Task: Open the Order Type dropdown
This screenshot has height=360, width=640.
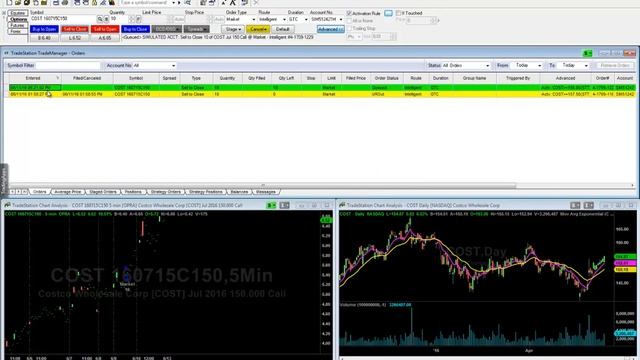Action: point(253,19)
